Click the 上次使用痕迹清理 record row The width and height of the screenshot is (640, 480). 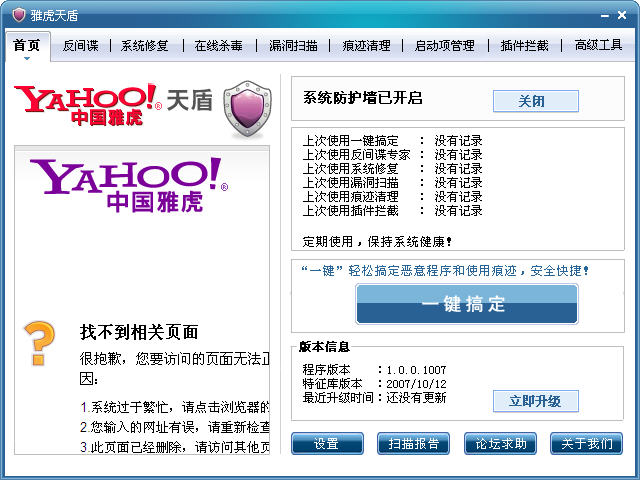392,196
